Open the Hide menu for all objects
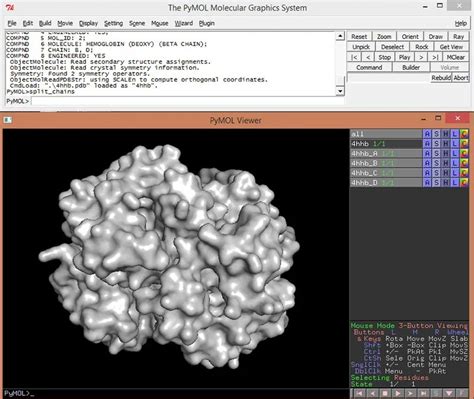Image resolution: width=474 pixels, height=399 pixels. (445, 134)
